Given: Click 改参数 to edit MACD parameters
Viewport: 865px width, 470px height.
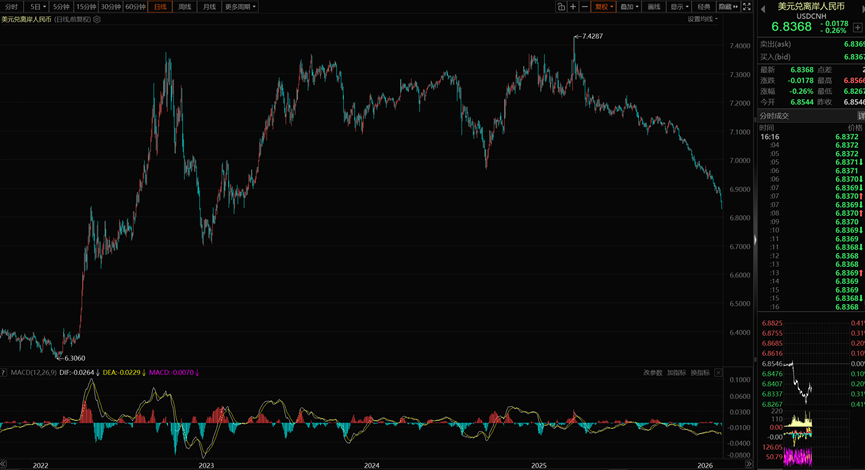Looking at the screenshot, I should coord(653,372).
